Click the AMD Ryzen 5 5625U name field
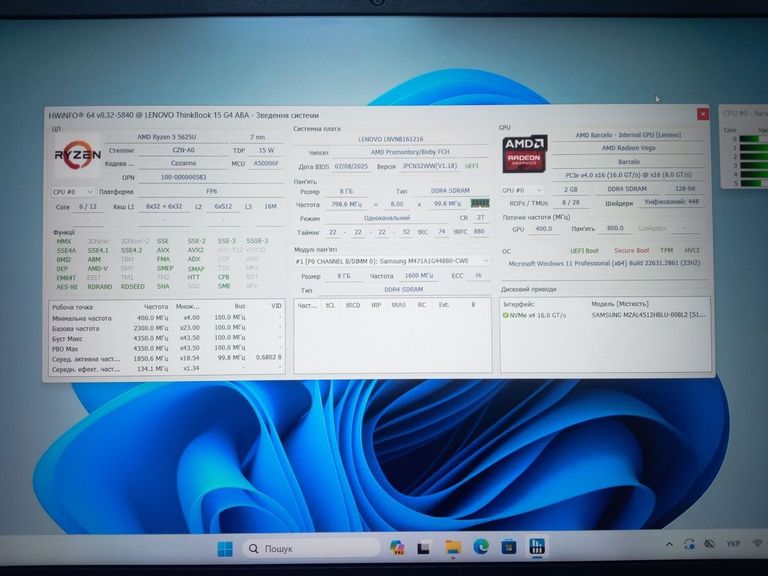 pyautogui.click(x=167, y=137)
